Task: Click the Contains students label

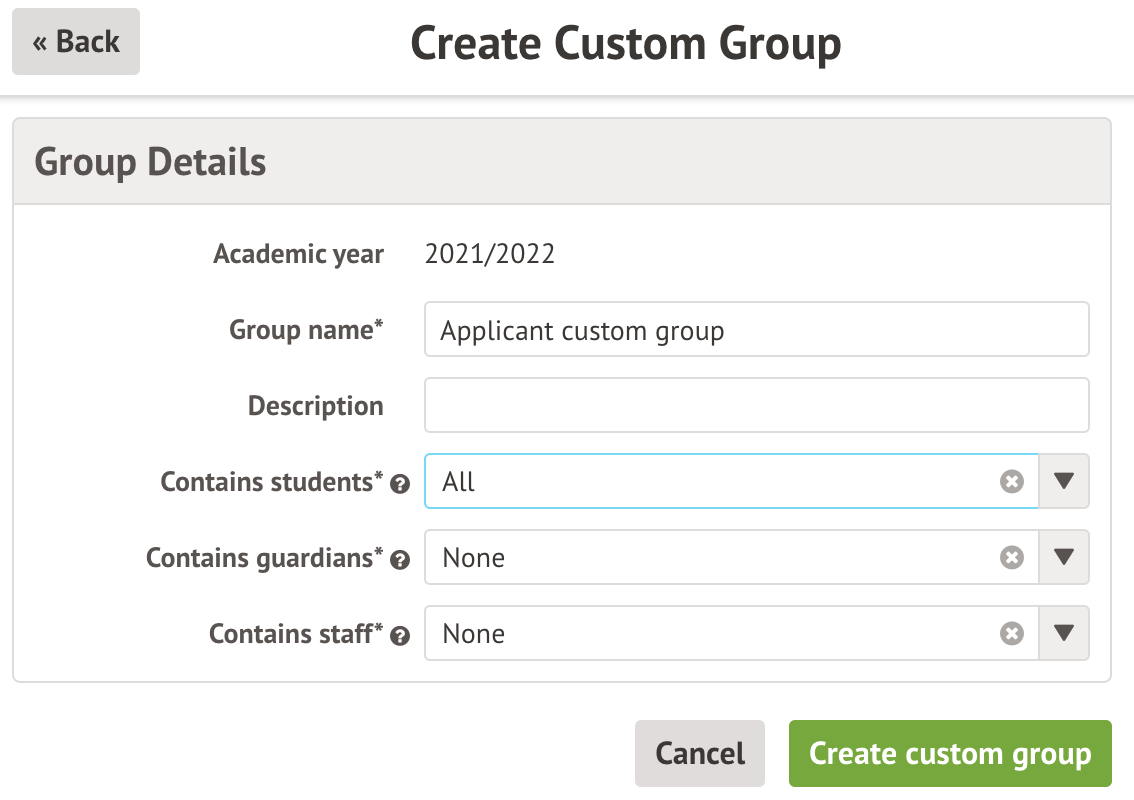Action: click(x=271, y=482)
